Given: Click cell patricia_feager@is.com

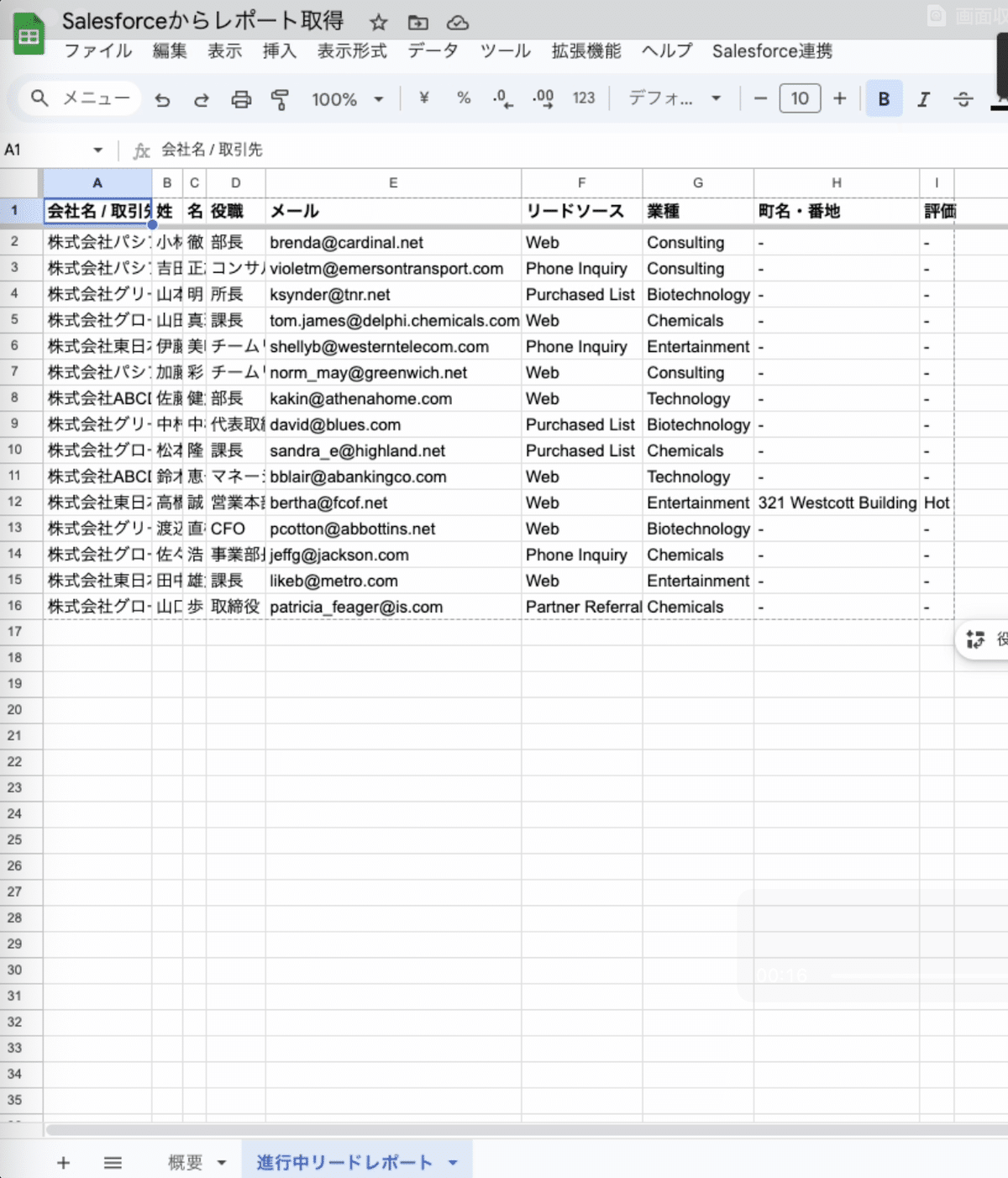Looking at the screenshot, I should click(x=393, y=607).
